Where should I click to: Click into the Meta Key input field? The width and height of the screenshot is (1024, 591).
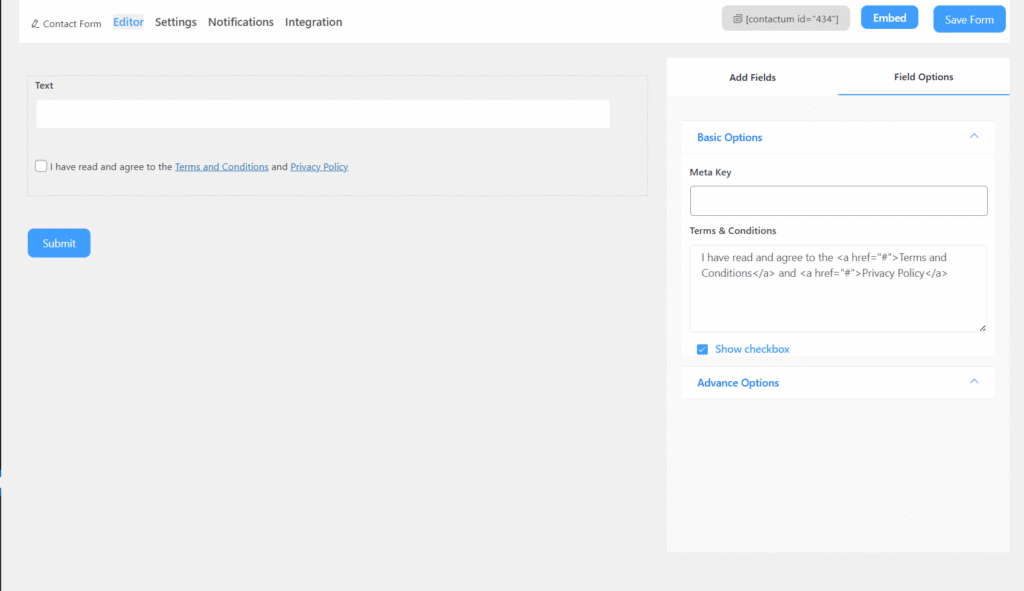tap(838, 201)
